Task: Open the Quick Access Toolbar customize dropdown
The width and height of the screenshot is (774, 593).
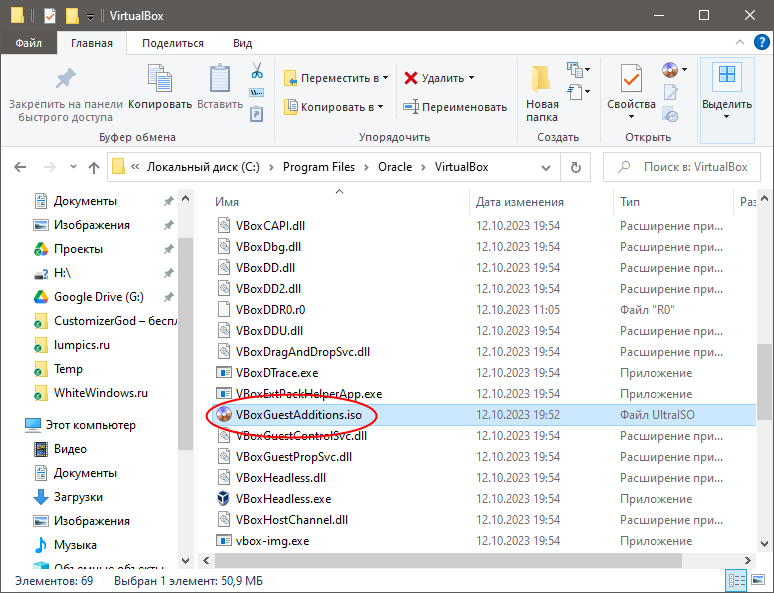Action: tap(90, 17)
